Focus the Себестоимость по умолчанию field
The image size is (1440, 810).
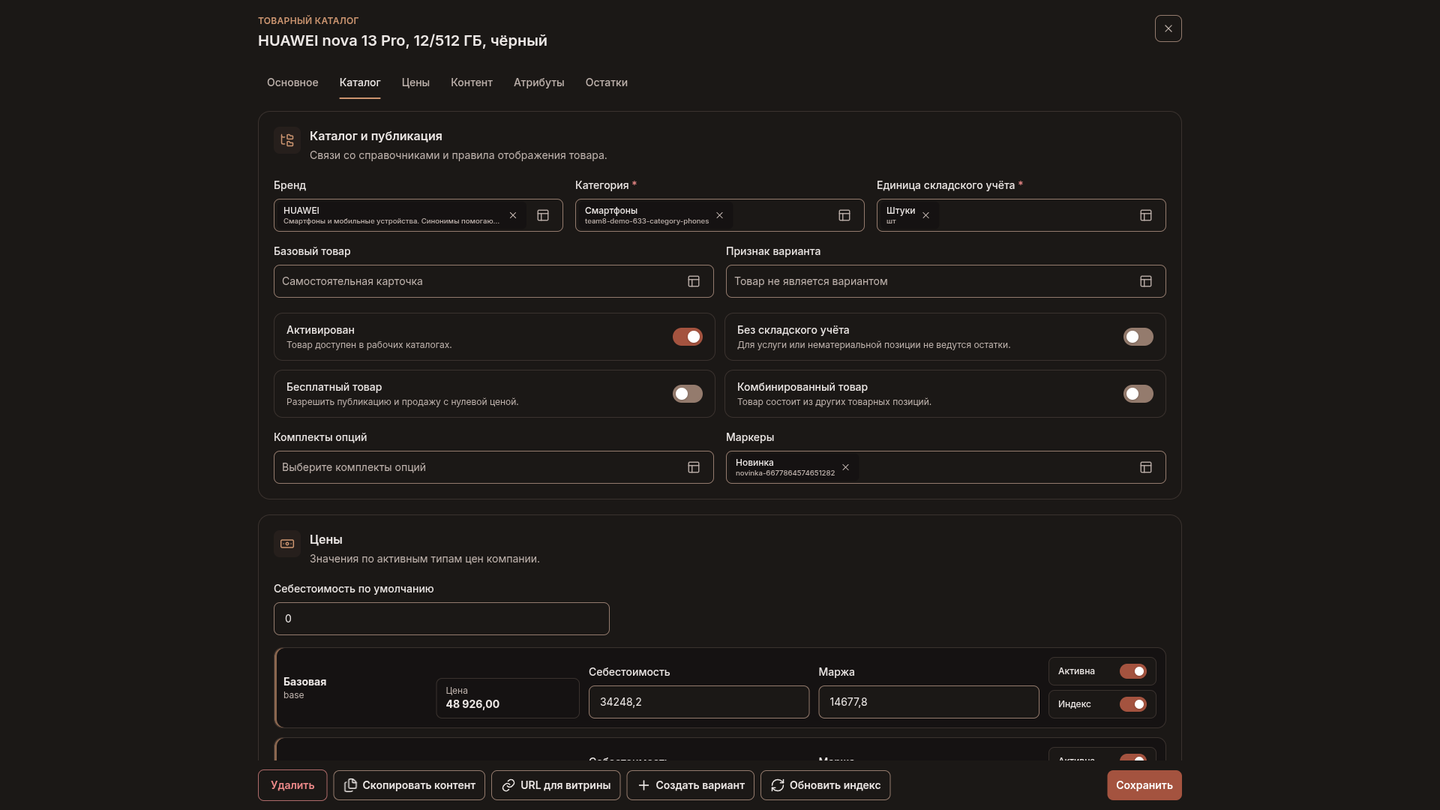(441, 618)
